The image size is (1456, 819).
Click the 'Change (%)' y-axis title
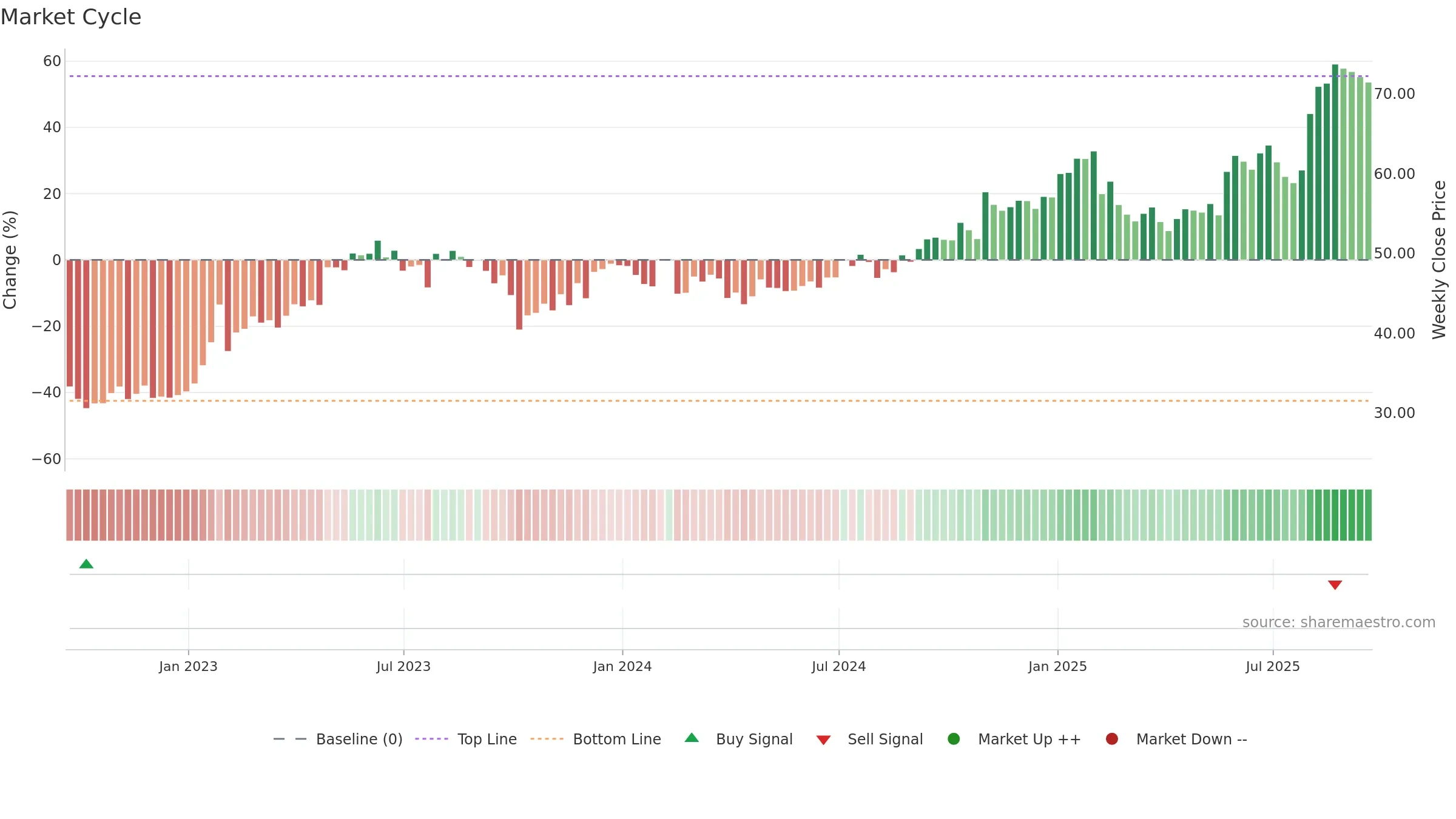pos(10,260)
